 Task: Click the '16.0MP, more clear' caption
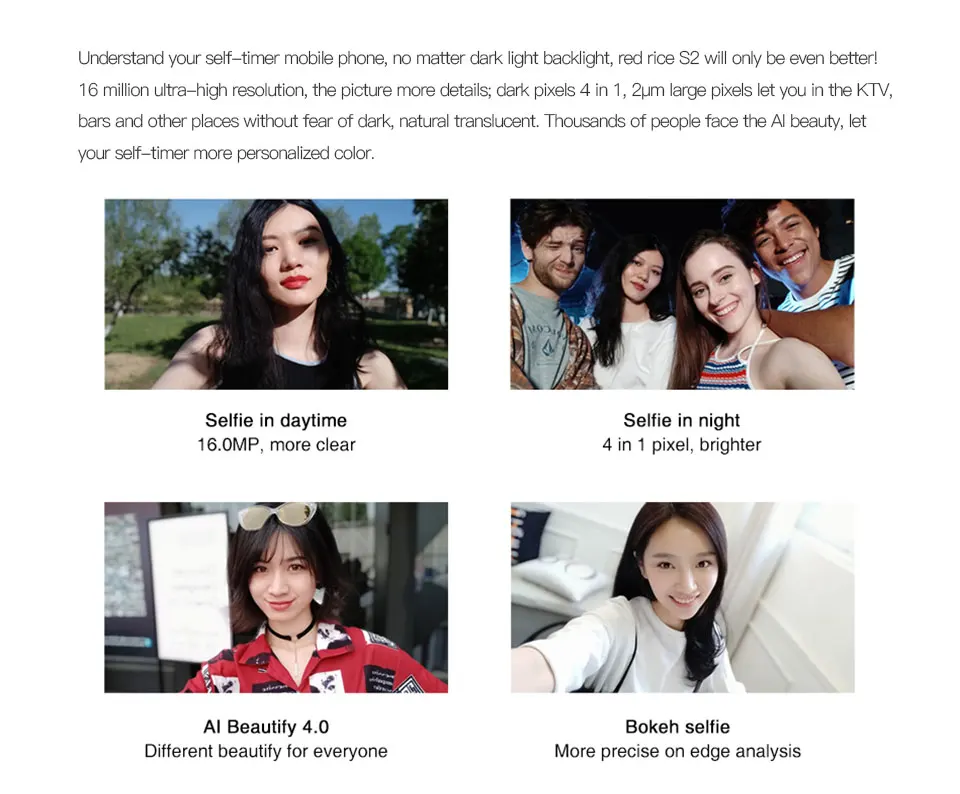(276, 444)
